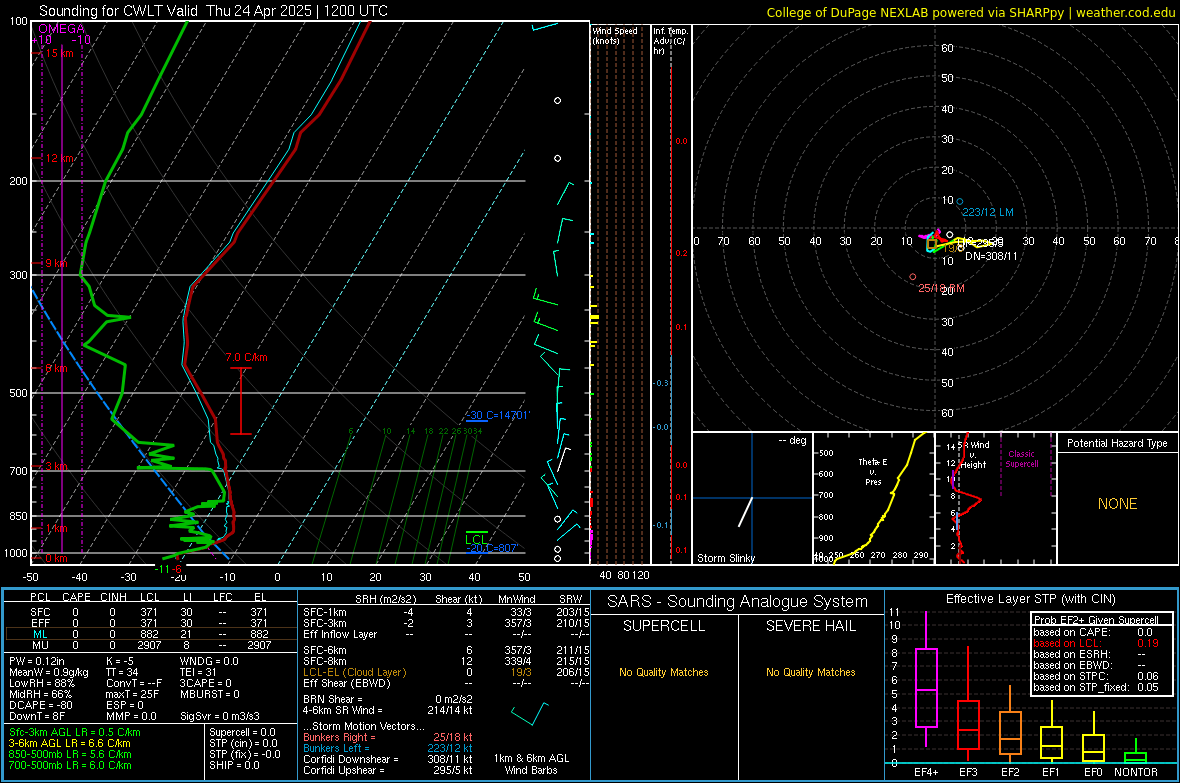Click the Inf. Temp. Adv. panel header

pos(670,41)
